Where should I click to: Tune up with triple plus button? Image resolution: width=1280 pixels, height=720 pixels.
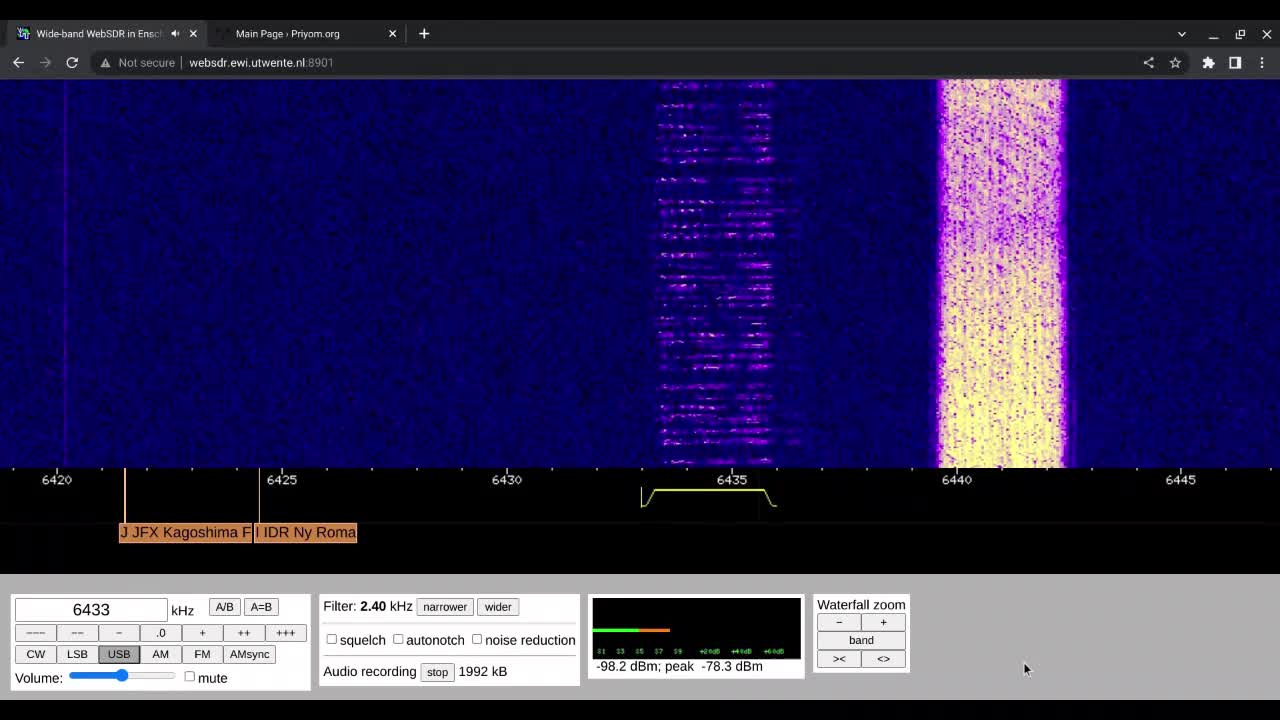(x=285, y=633)
